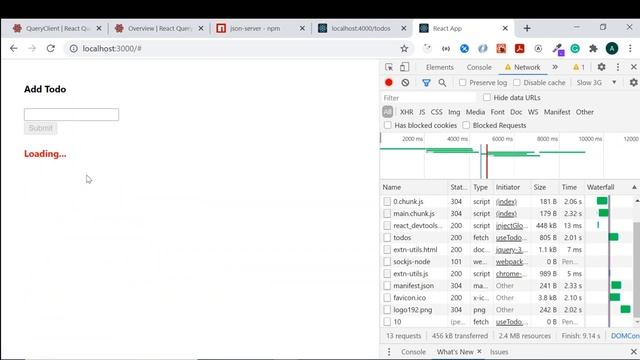
Task: Click the network Filter text field
Action: [x=429, y=98]
